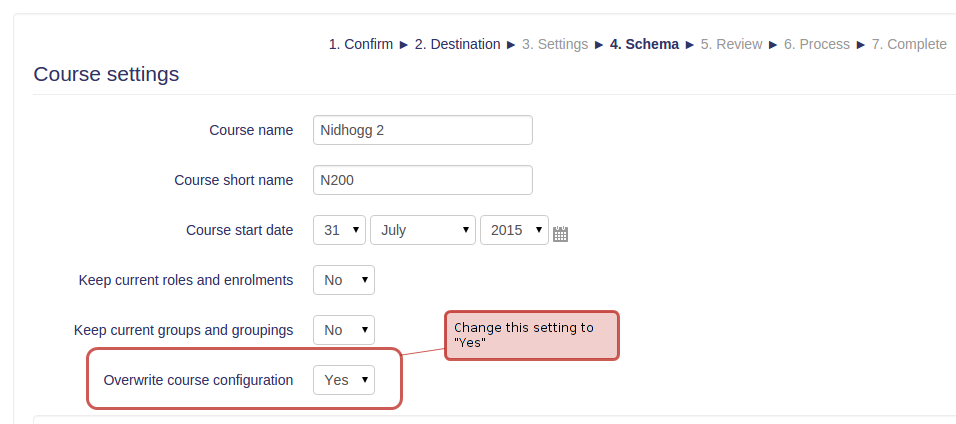Select the 5. Review step
956x424 pixels.
click(731, 45)
